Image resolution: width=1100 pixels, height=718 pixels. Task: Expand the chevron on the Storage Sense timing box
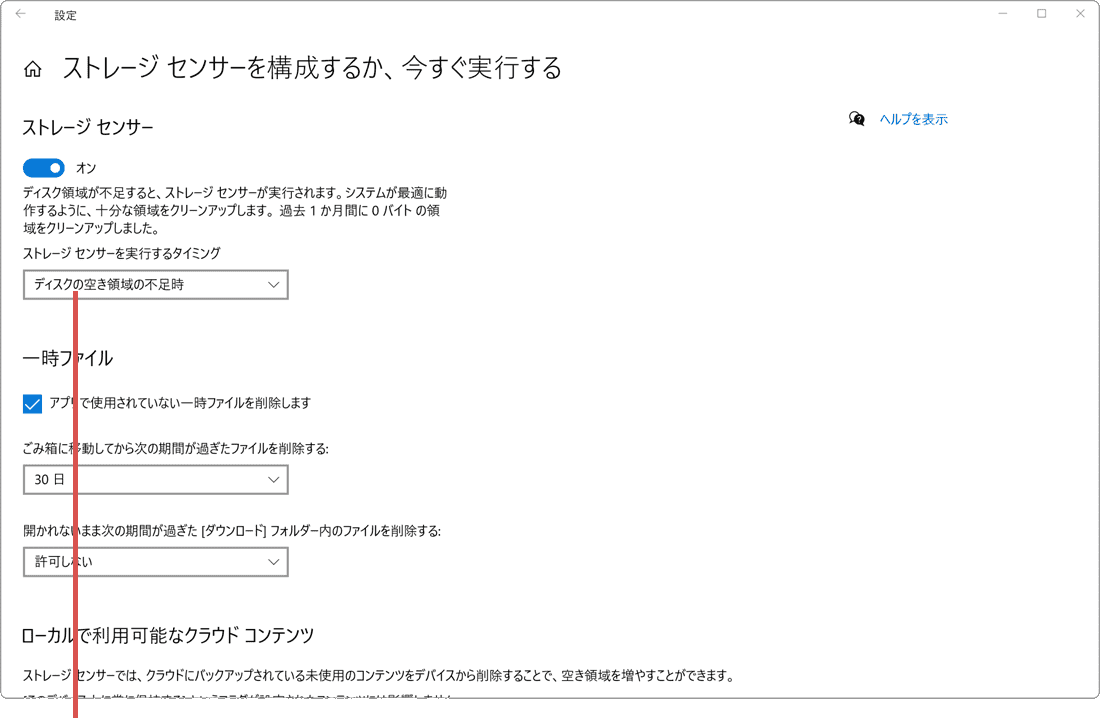click(x=271, y=284)
